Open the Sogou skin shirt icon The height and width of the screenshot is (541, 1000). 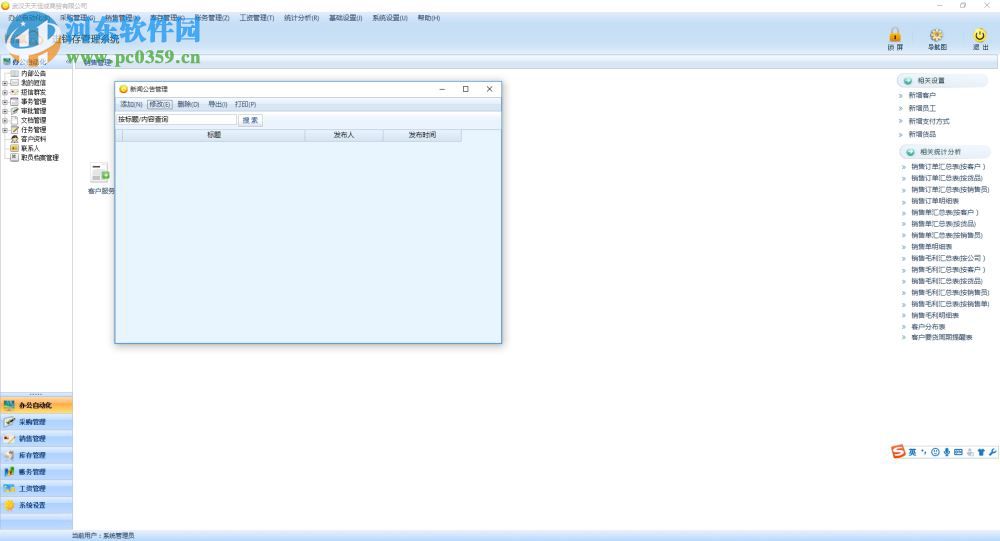pyautogui.click(x=981, y=452)
